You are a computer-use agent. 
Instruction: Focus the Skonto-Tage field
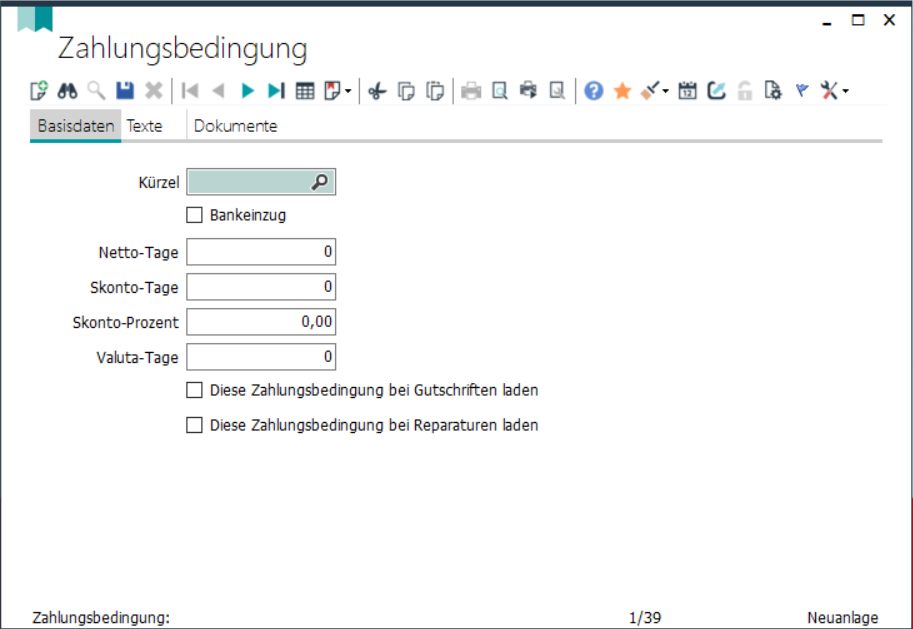point(261,287)
